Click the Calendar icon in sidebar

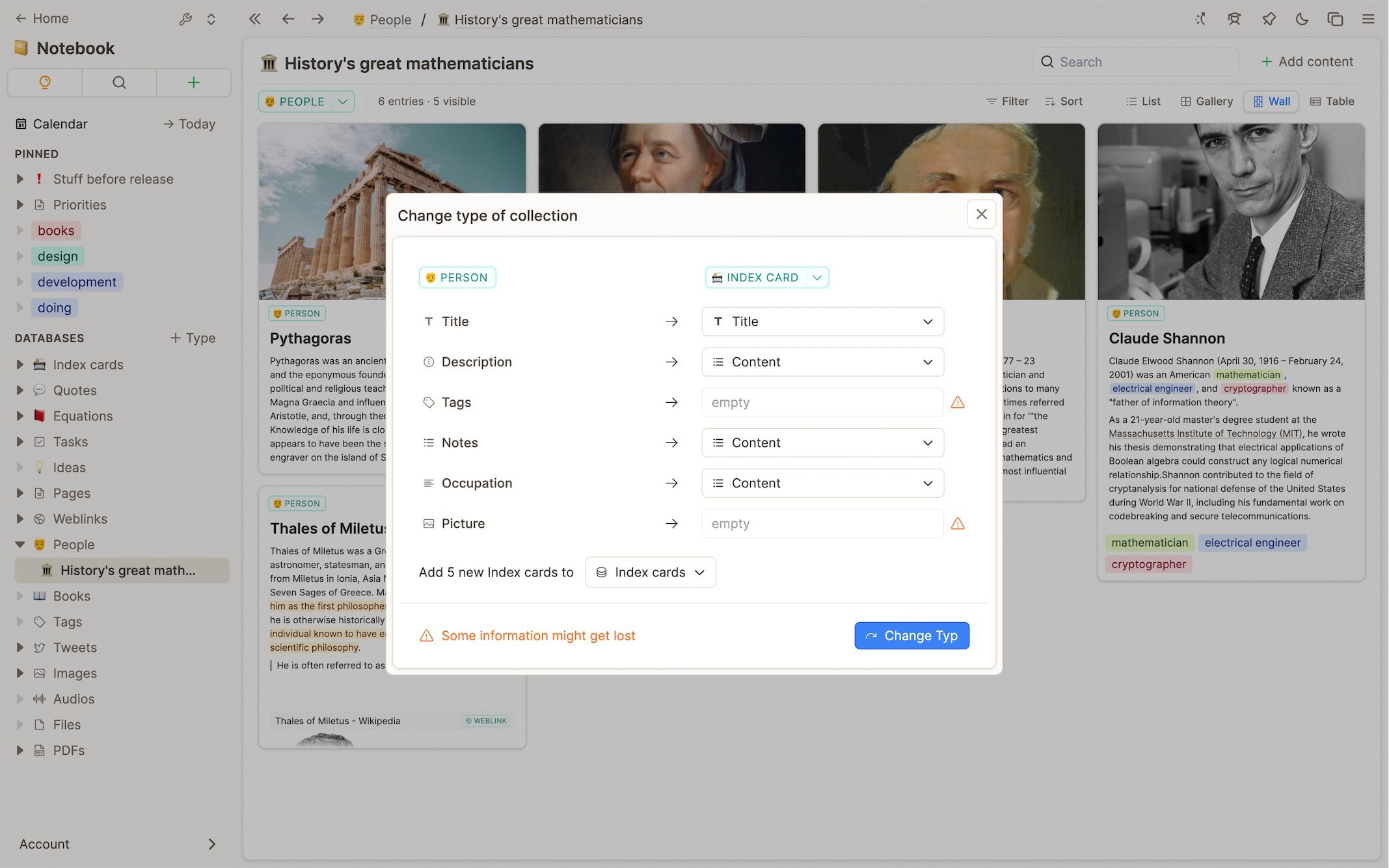(21, 124)
